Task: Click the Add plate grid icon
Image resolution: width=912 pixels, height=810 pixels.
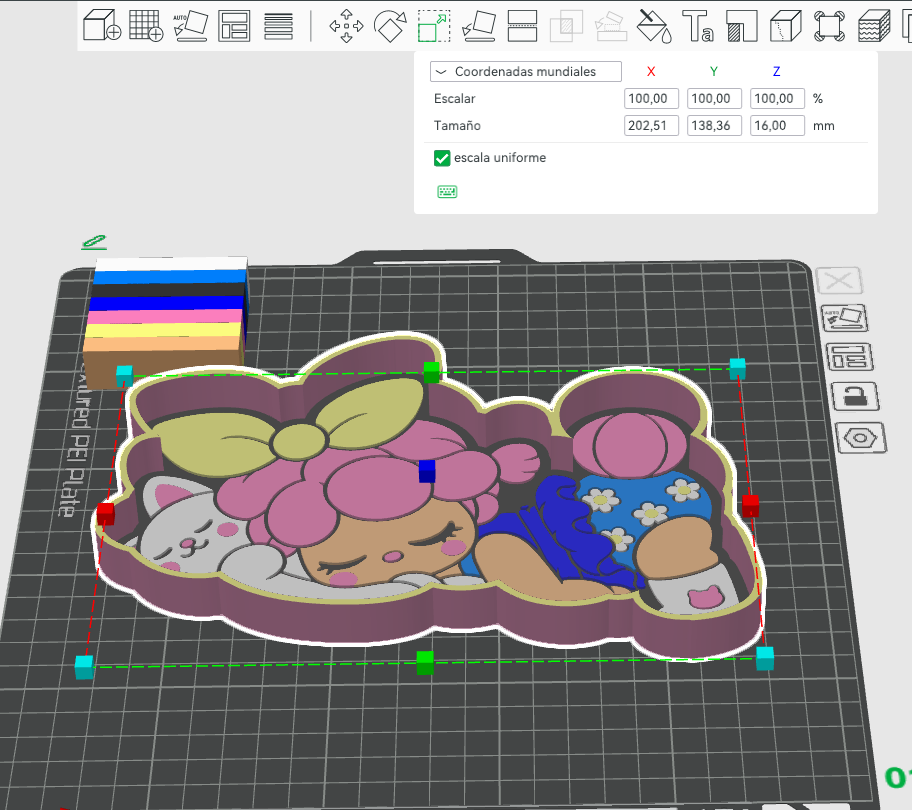Action: pyautogui.click(x=146, y=26)
